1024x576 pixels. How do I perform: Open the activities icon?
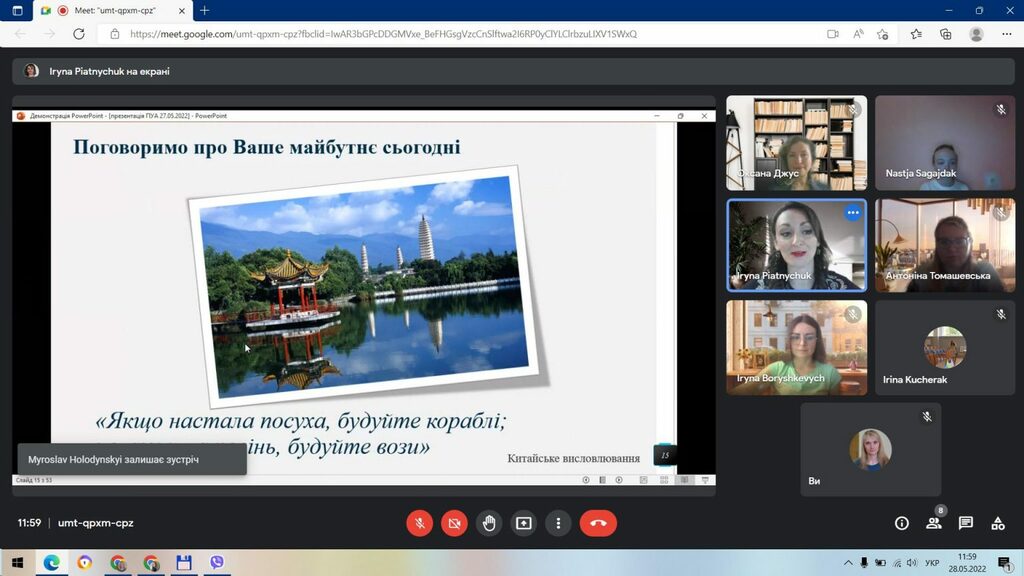pos(998,523)
